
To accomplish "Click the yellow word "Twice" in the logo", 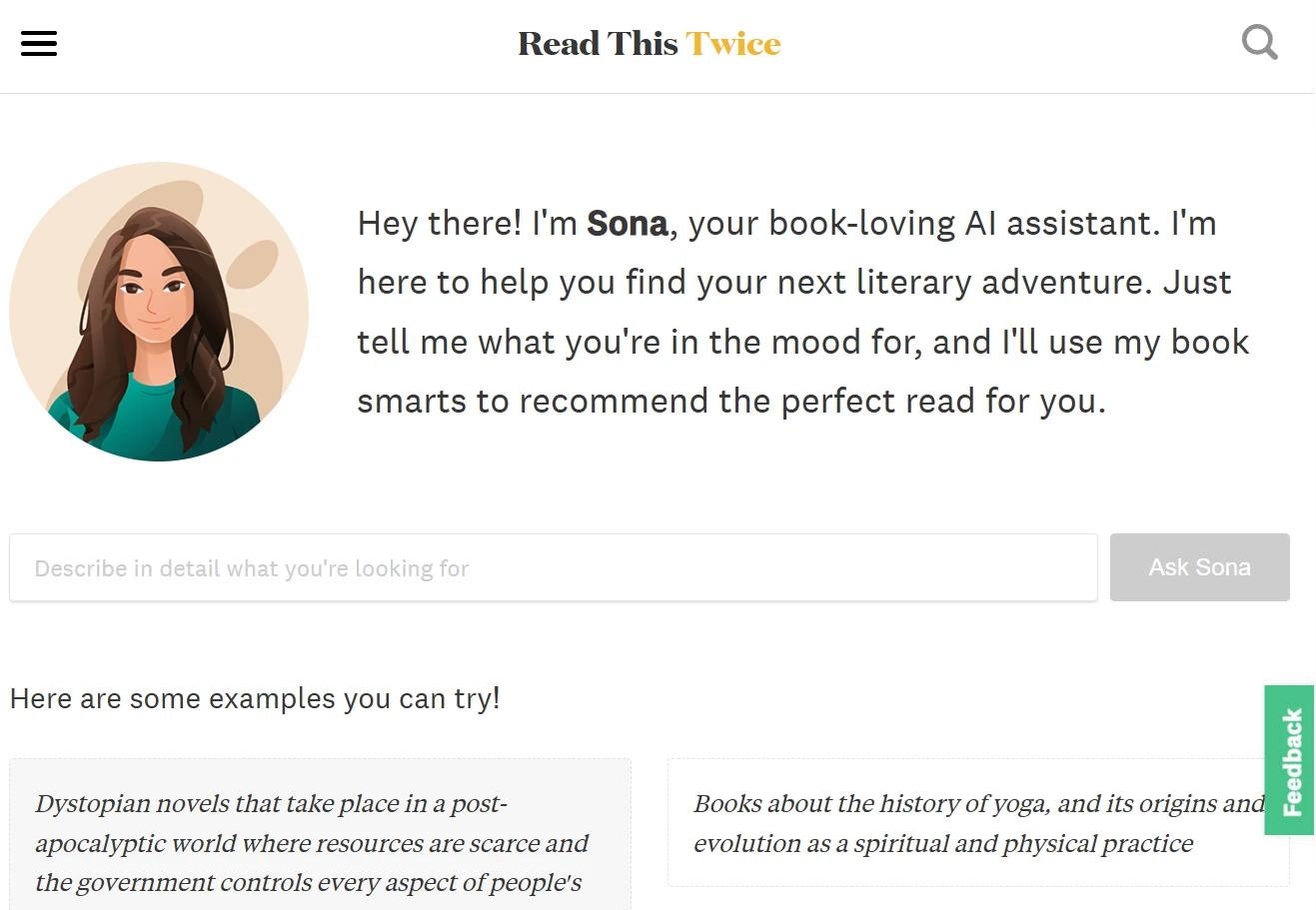I will click(x=733, y=44).
